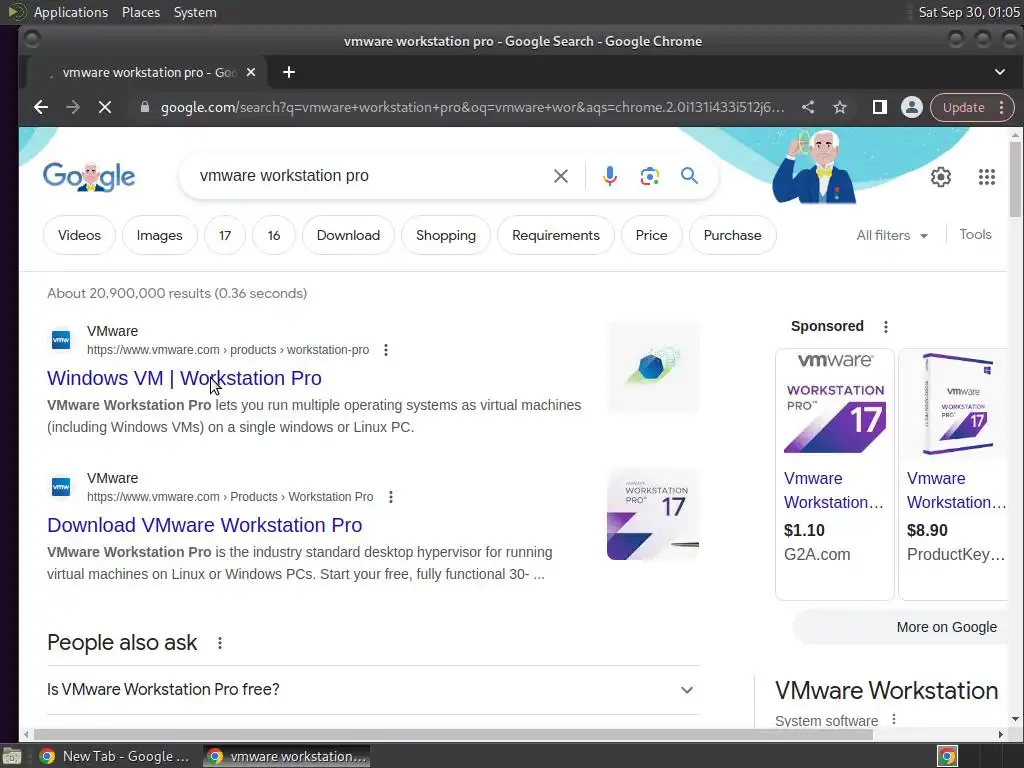Open the System menu
1024x768 pixels.
(x=195, y=12)
